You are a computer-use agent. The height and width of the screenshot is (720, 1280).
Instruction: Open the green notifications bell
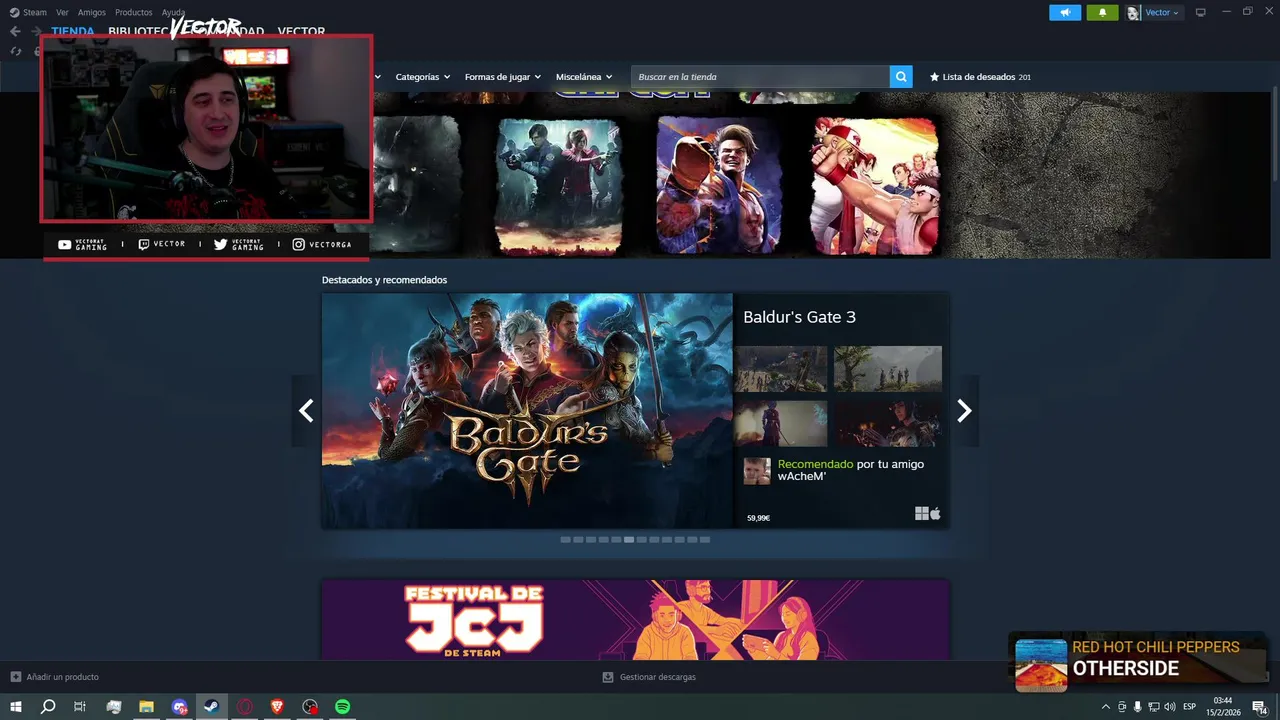click(1102, 13)
